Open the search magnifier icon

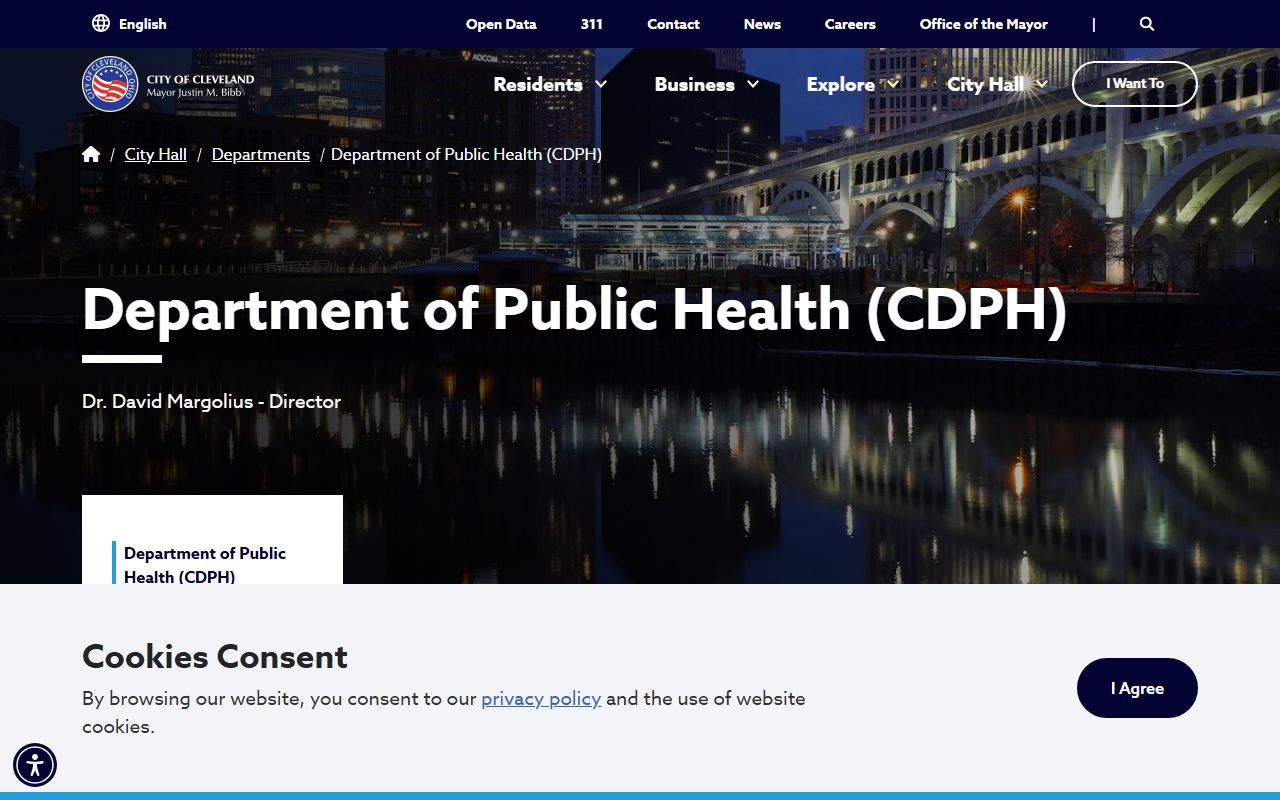click(x=1147, y=24)
